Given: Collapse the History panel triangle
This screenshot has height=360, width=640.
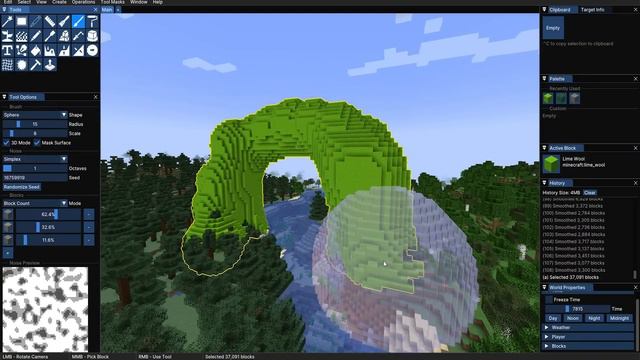Looking at the screenshot, I should pos(544,183).
